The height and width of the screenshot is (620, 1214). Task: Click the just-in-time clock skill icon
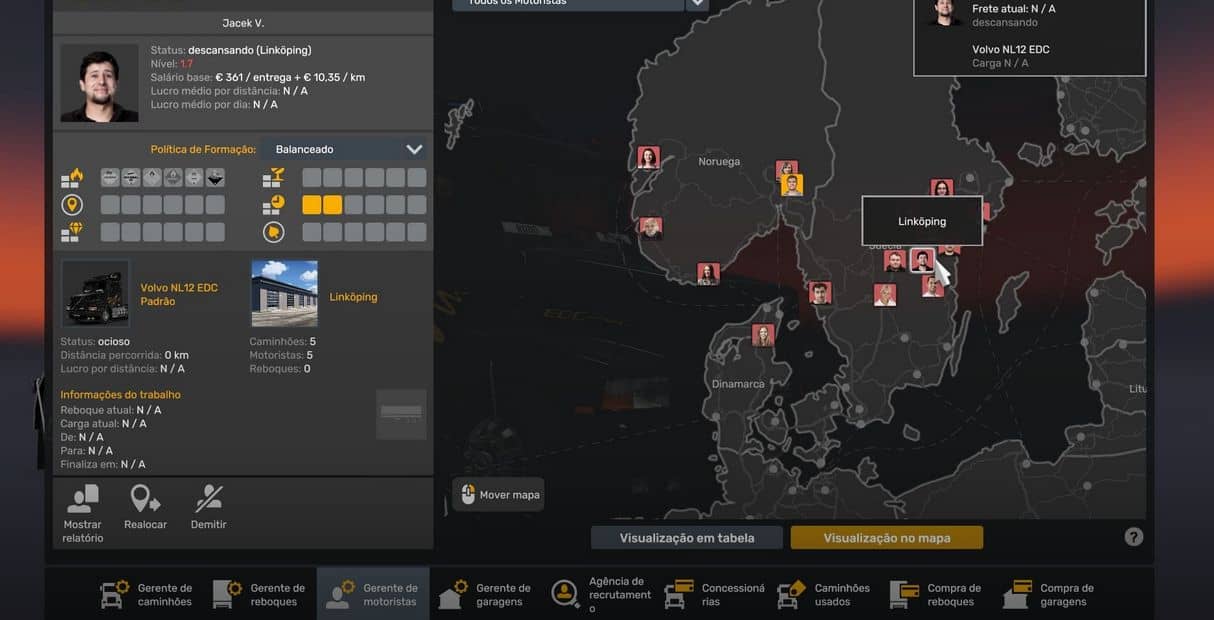pyautogui.click(x=273, y=205)
